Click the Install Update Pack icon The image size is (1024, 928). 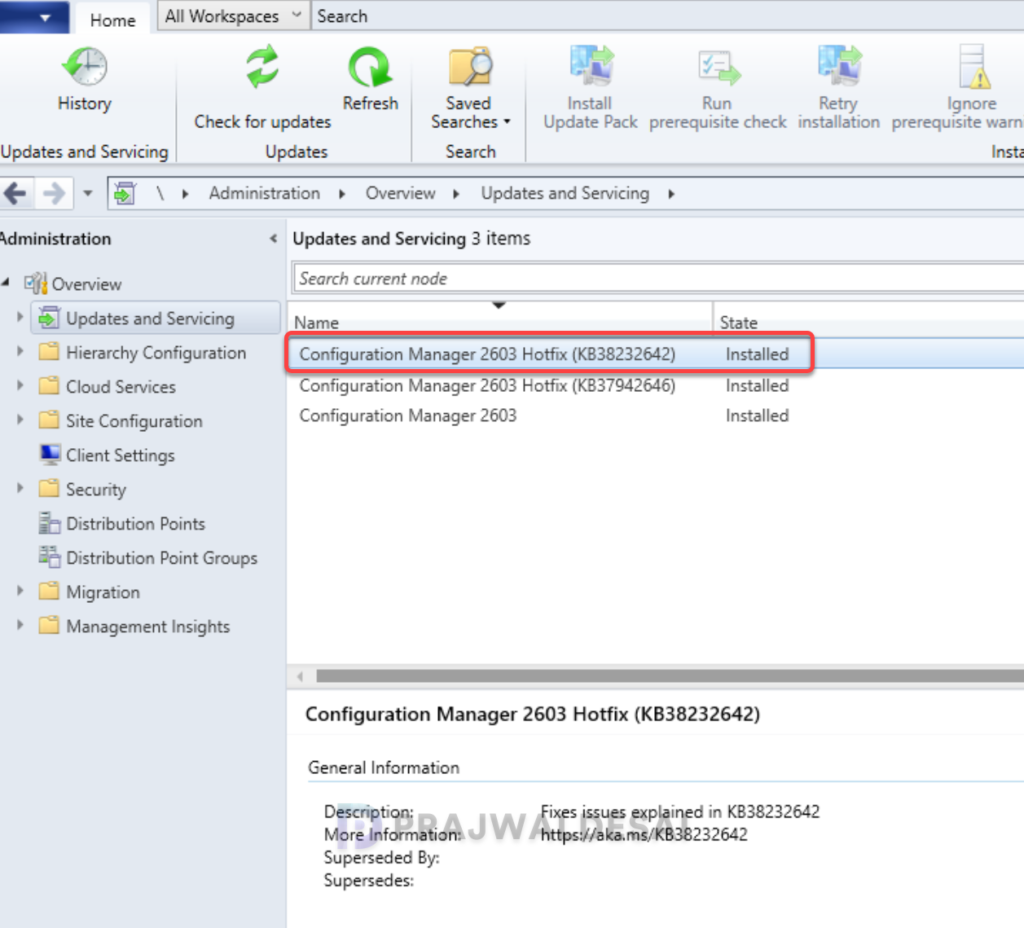591,66
